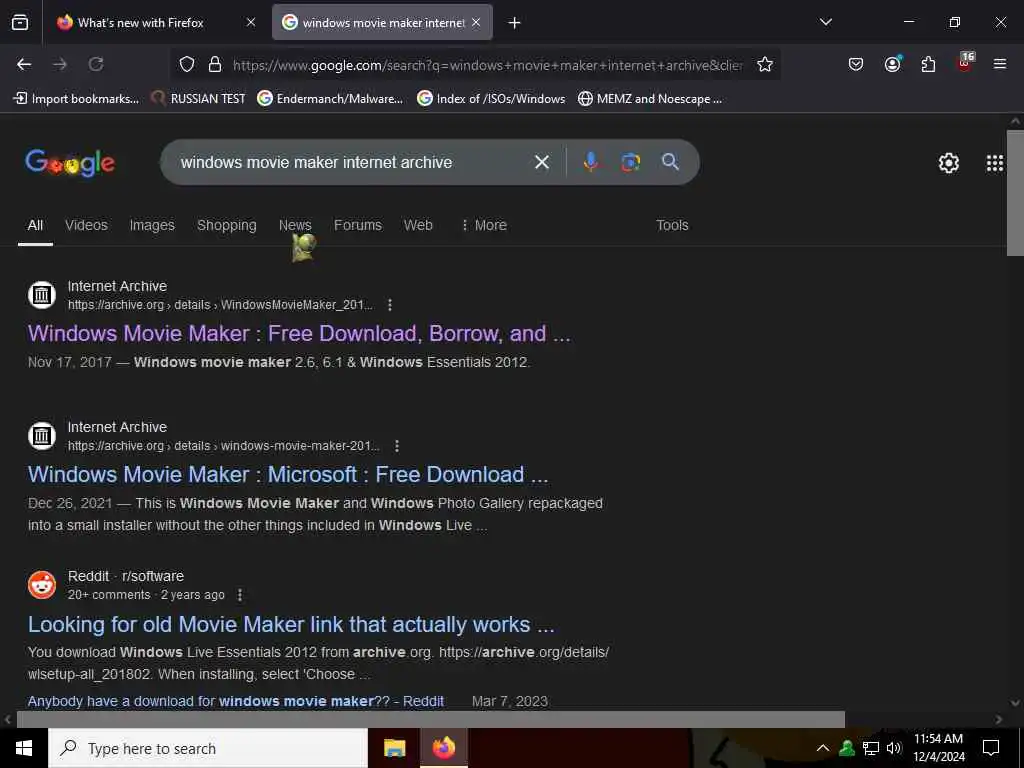1024x768 pixels.
Task: Switch to What's new with Firefox tab
Action: pos(141,22)
